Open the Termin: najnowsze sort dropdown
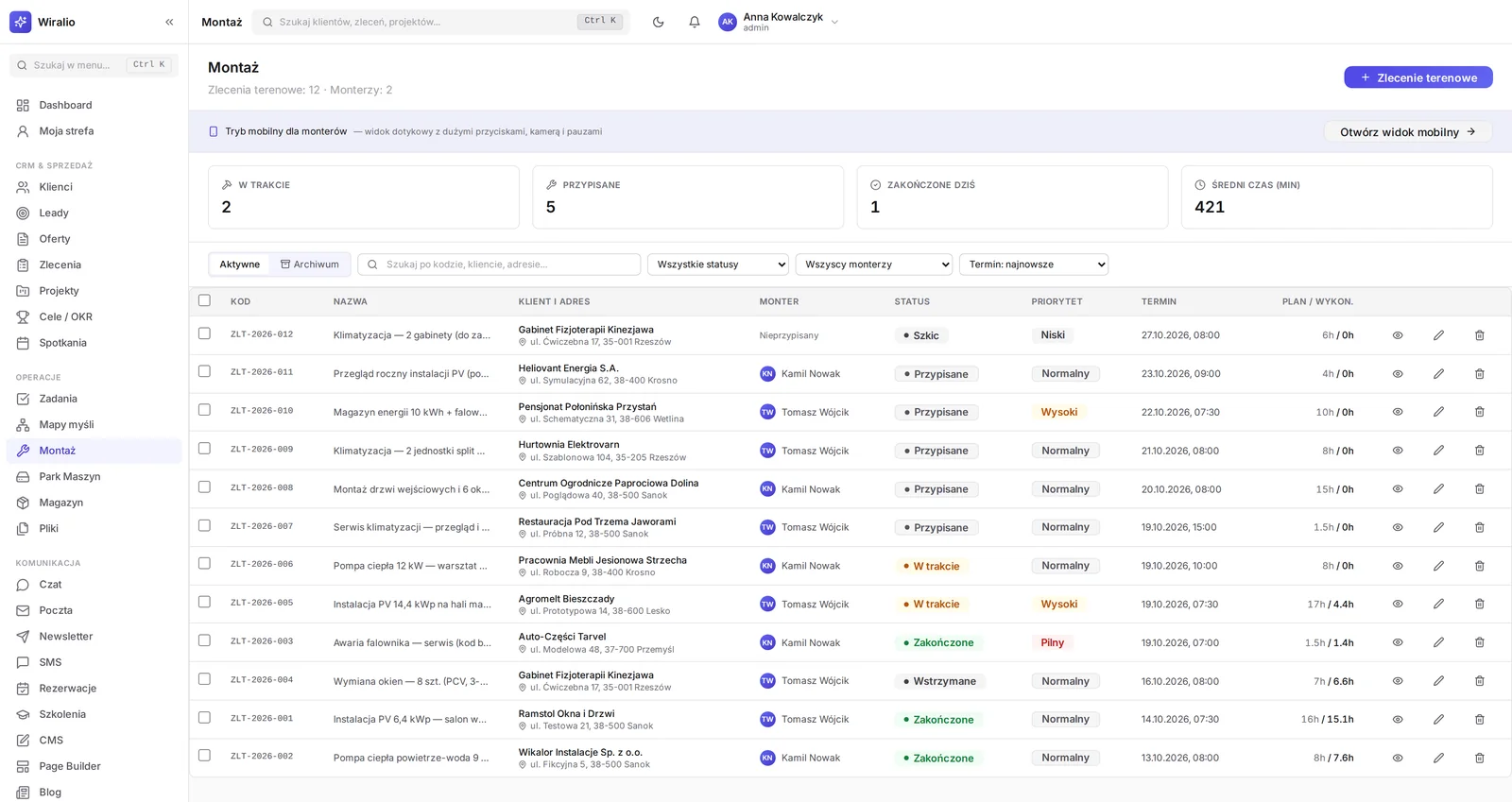The width and height of the screenshot is (1512, 802). point(1034,264)
